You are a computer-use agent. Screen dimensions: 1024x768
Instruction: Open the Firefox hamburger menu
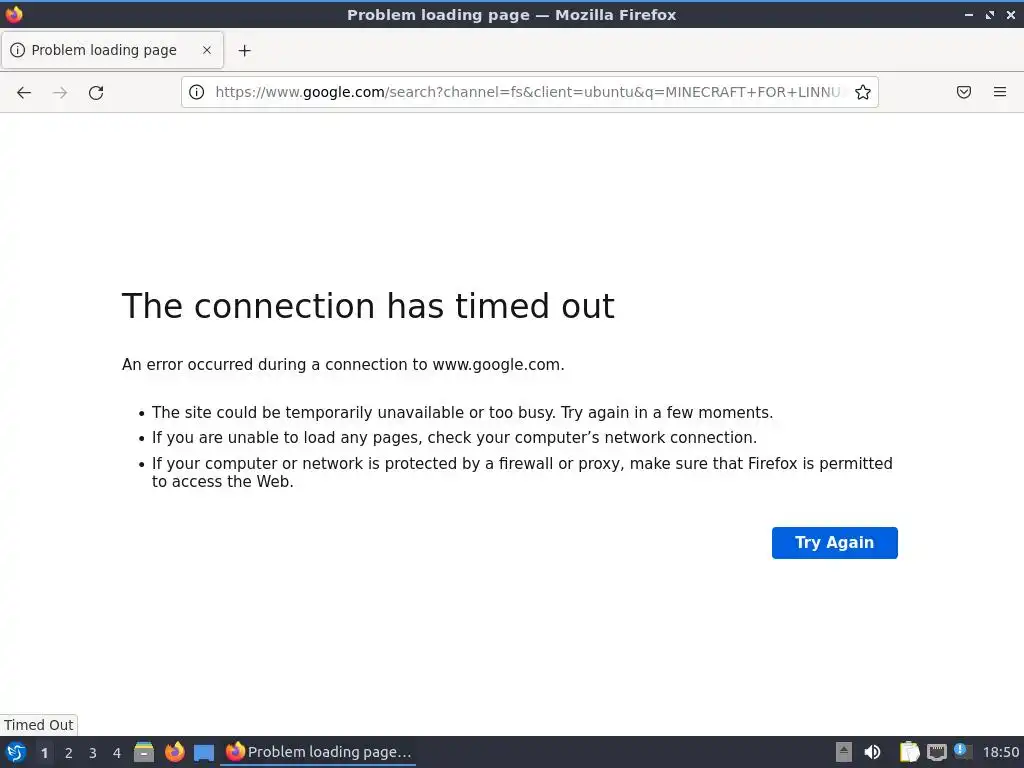1000,92
